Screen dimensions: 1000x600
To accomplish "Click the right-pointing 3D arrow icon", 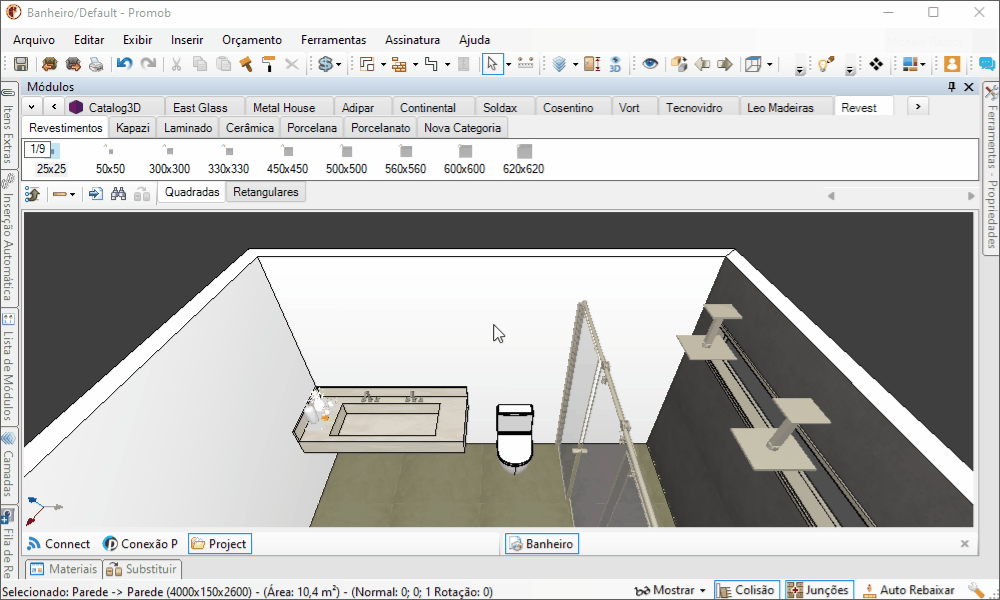I will click(725, 64).
